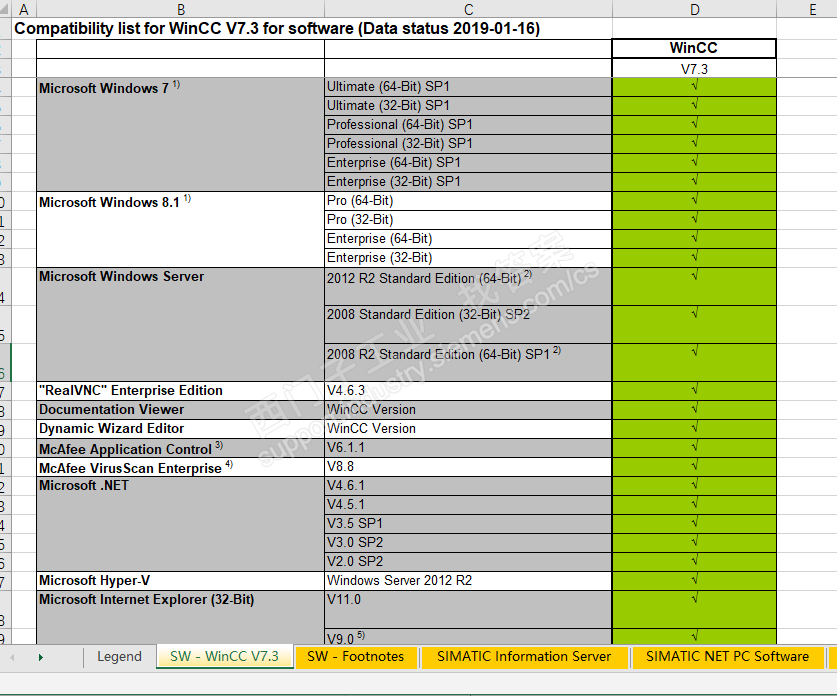The height and width of the screenshot is (696, 837).
Task: Open the SIMATIC Information Server sheet tab
Action: 524,657
